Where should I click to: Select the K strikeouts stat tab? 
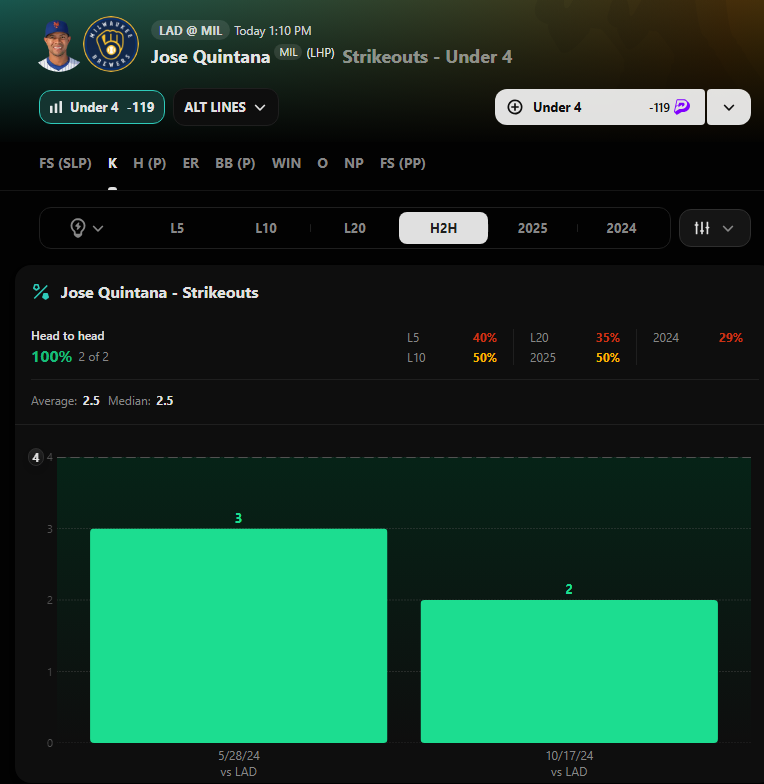click(112, 163)
